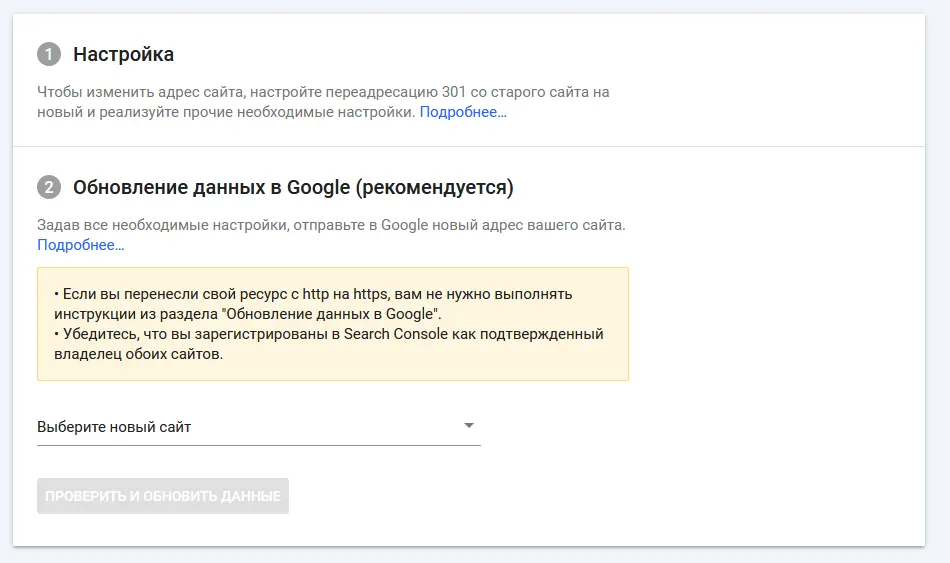Image resolution: width=950 pixels, height=563 pixels.
Task: Select the Настройка section heading
Action: coord(124,54)
